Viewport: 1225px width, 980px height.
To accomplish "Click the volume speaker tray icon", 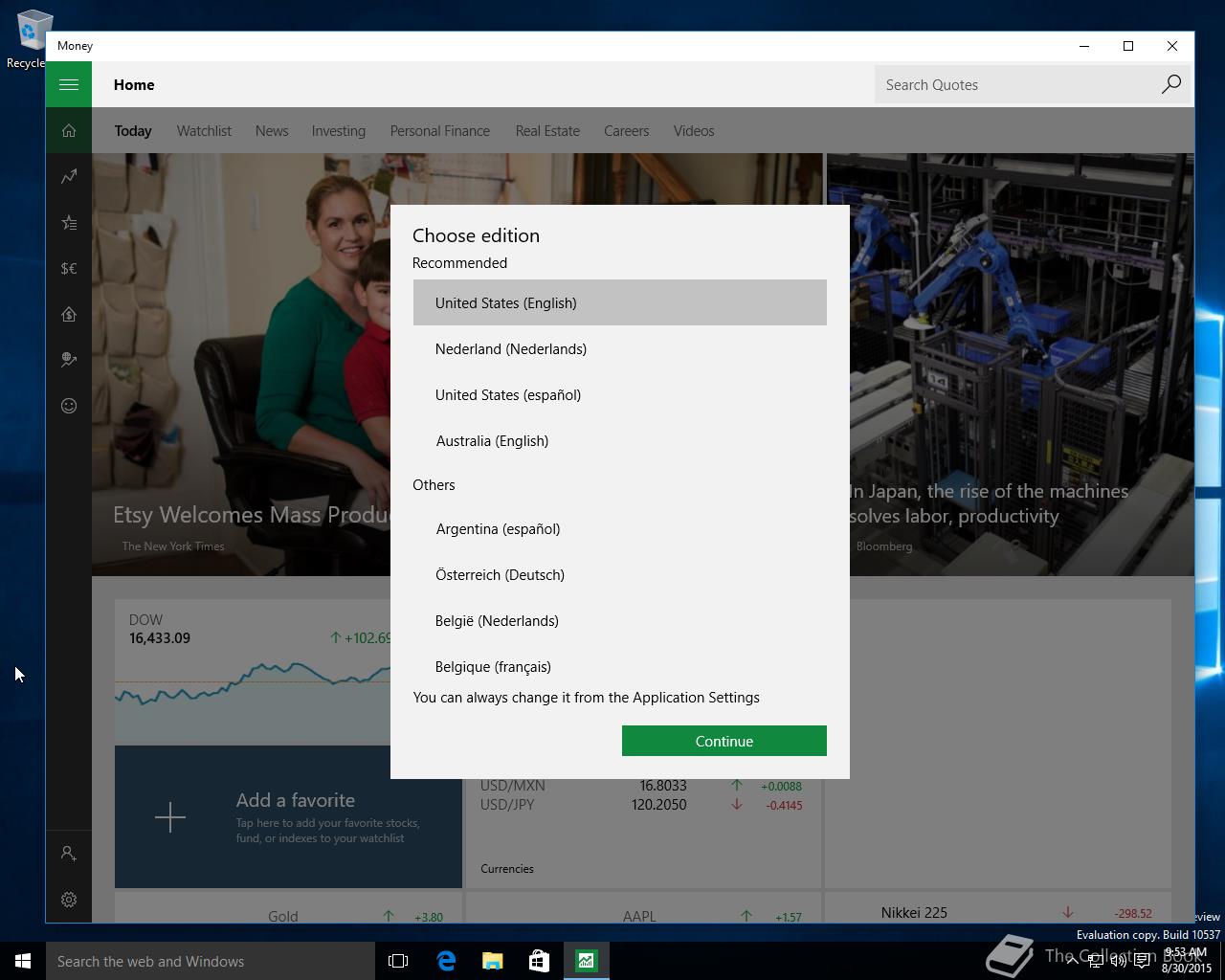I will (1118, 961).
